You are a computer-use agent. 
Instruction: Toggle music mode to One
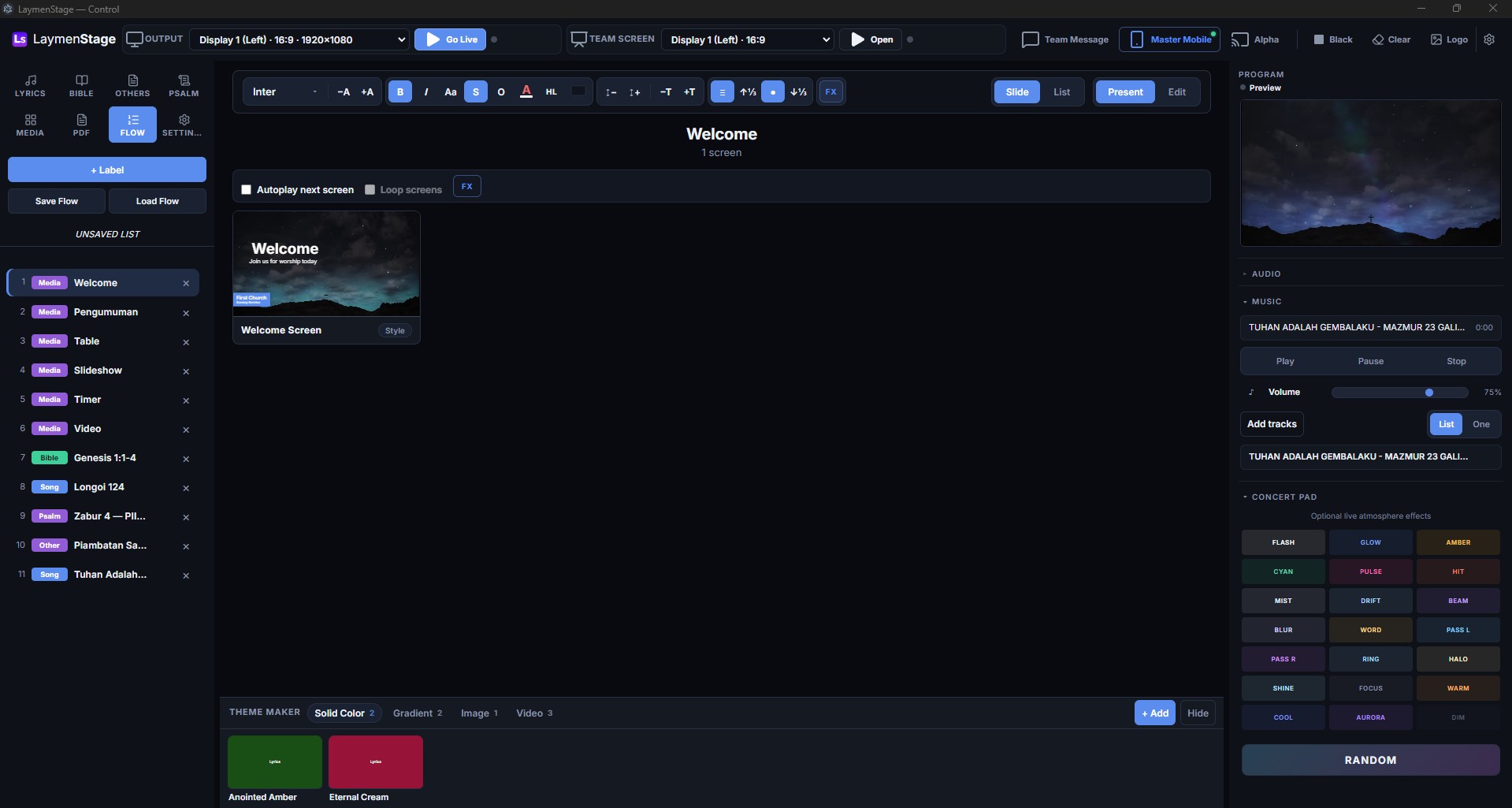(x=1480, y=424)
